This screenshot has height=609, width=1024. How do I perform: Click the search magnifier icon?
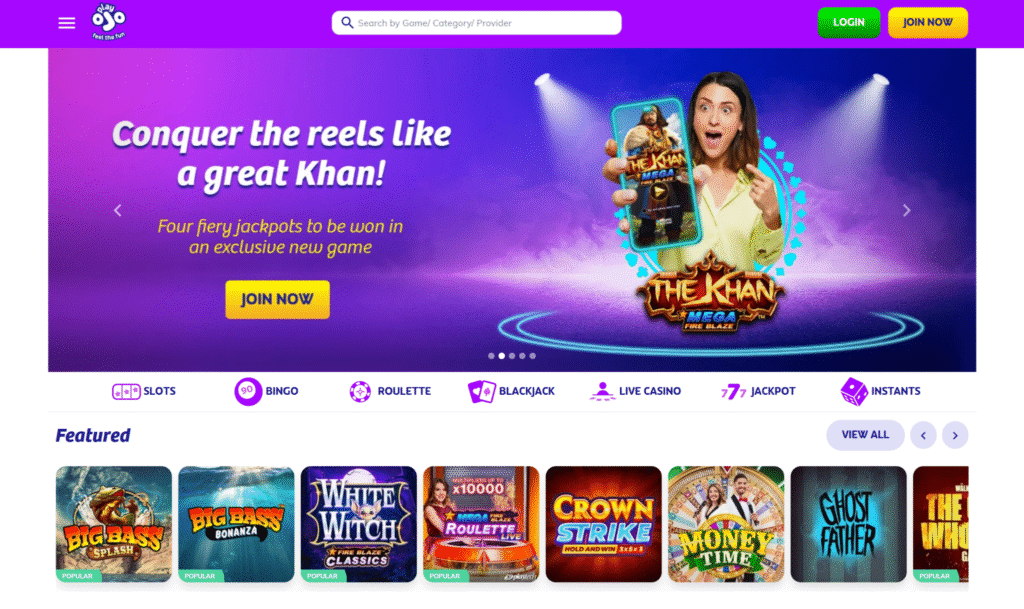347,23
